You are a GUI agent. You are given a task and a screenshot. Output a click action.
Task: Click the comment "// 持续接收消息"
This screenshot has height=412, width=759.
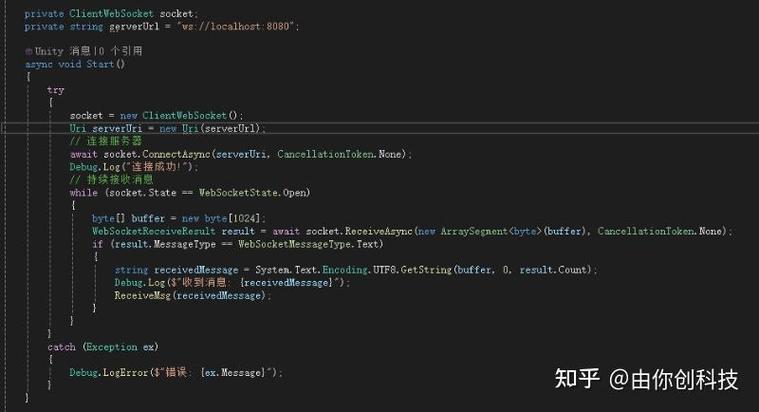click(112, 180)
